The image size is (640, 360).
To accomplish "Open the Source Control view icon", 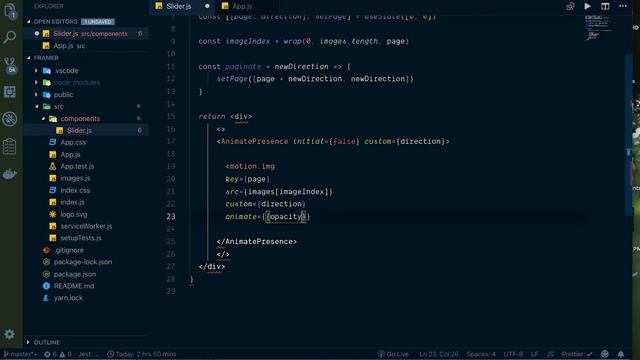I will click(10, 65).
